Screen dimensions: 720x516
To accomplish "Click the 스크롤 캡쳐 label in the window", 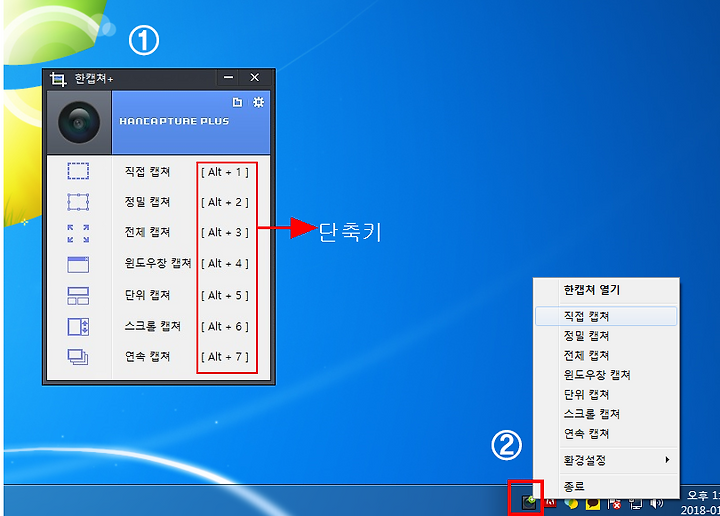I will pos(153,326).
